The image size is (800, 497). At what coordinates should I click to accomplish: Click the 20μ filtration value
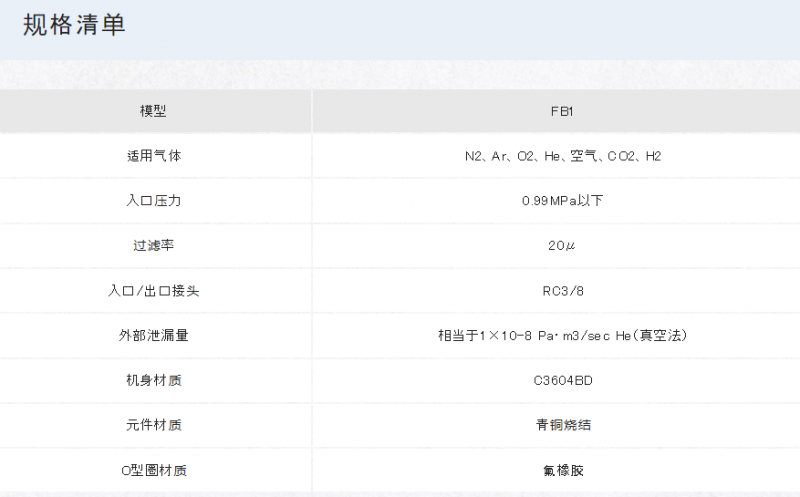tap(562, 246)
